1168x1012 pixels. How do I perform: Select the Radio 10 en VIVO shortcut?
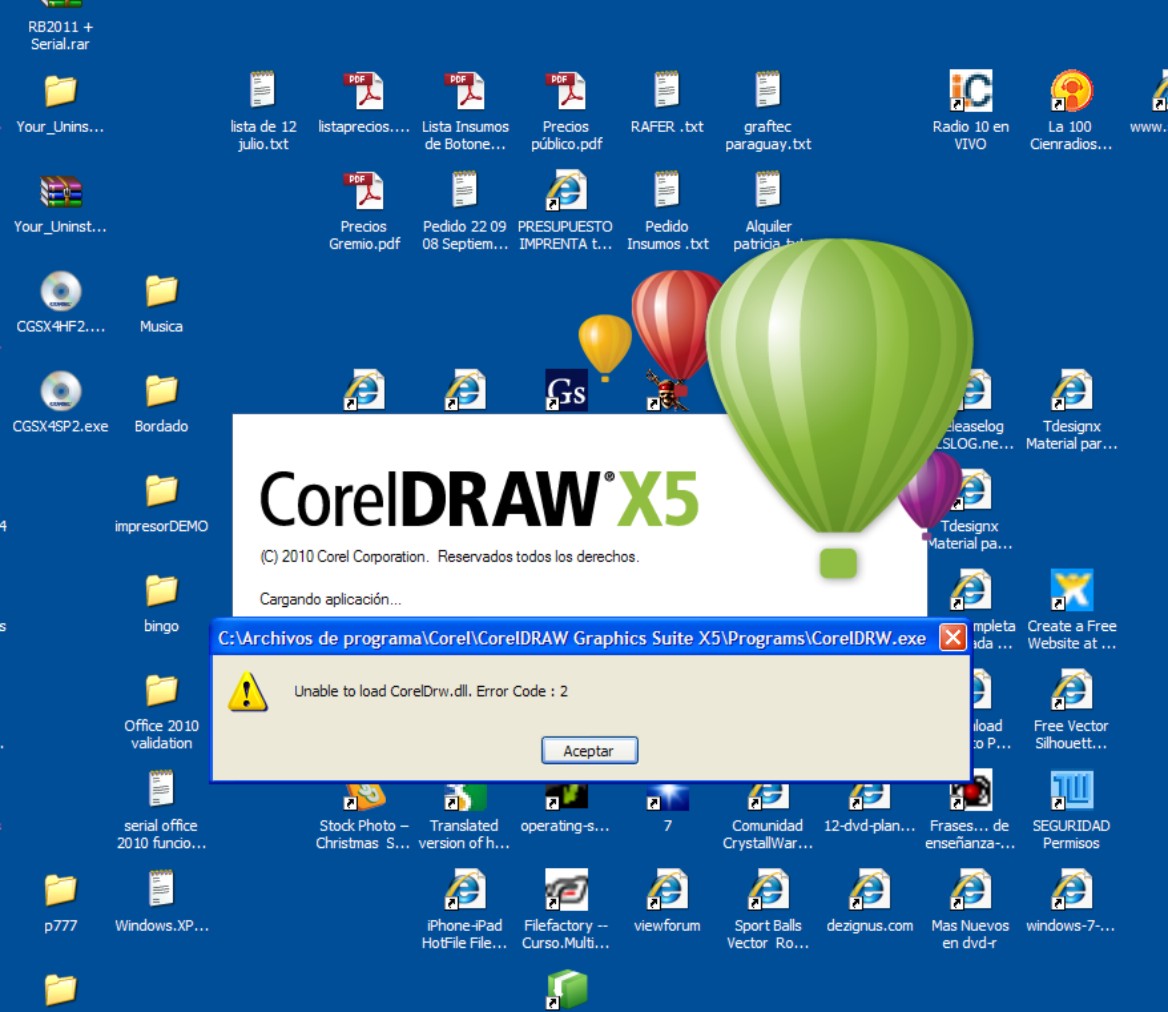coord(970,92)
